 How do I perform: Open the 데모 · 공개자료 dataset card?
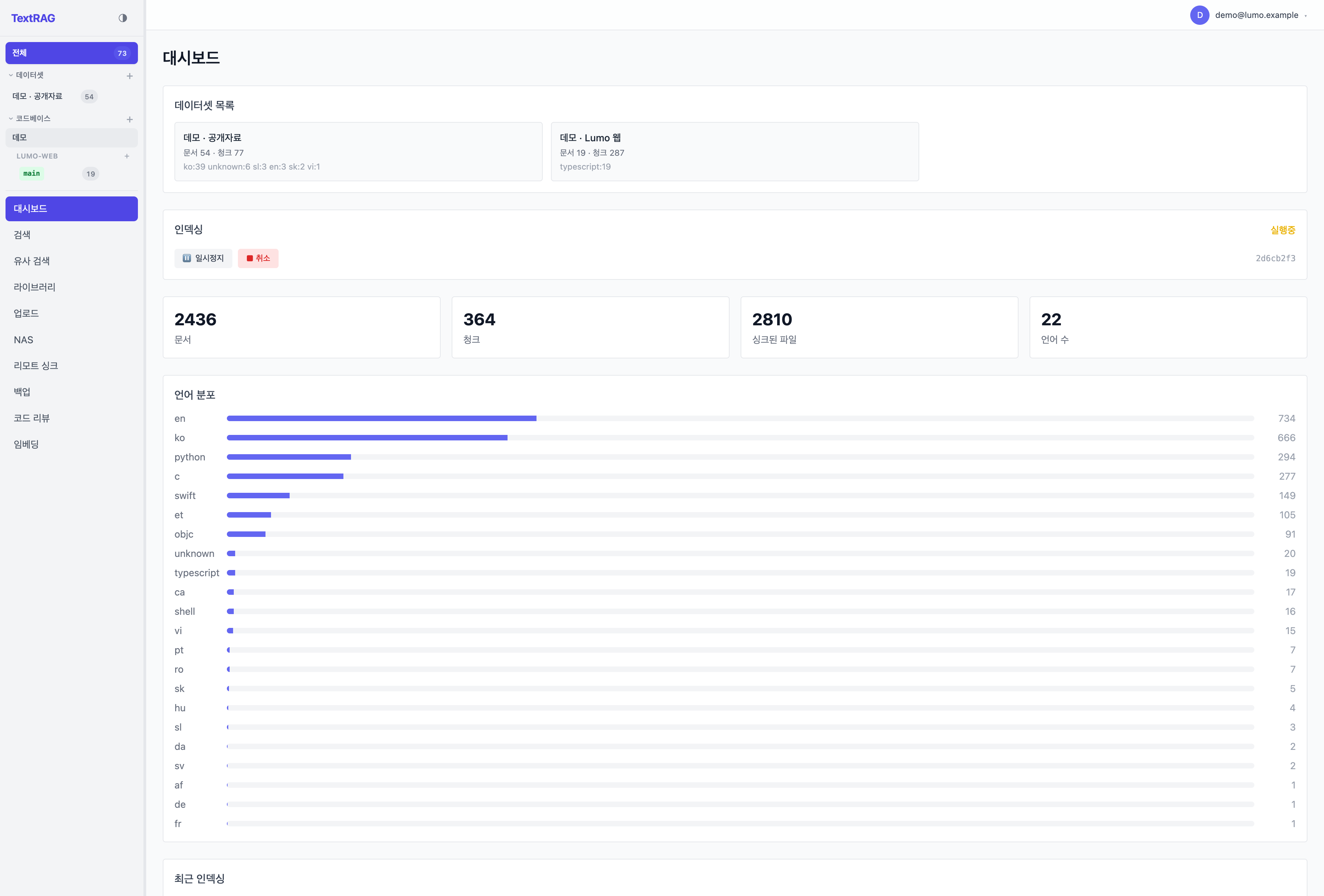pos(358,151)
